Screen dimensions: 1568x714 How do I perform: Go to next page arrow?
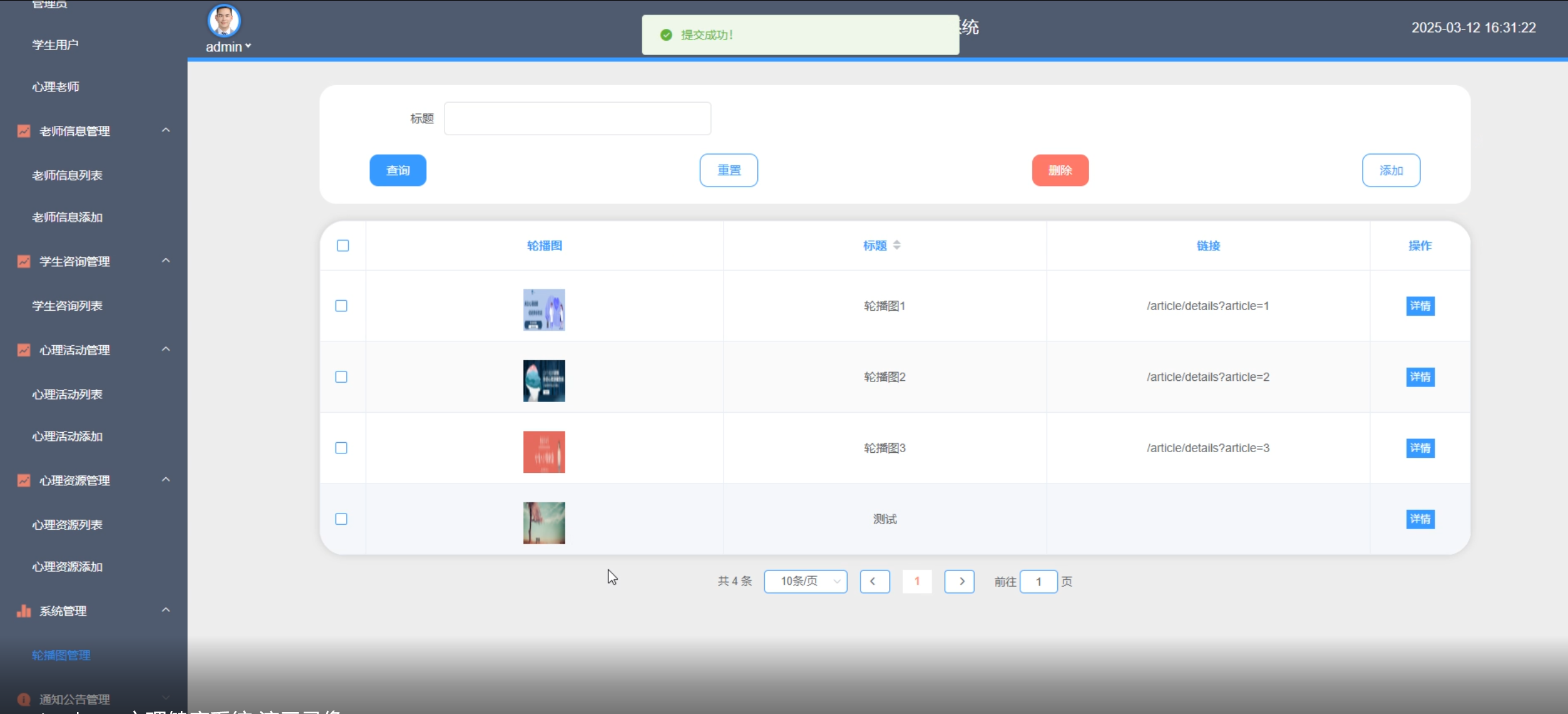959,581
